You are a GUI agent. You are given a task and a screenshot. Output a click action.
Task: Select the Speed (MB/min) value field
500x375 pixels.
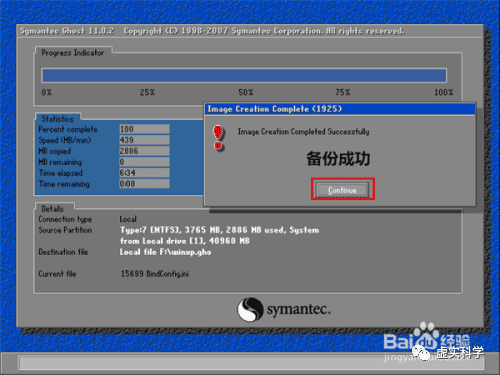(144, 140)
